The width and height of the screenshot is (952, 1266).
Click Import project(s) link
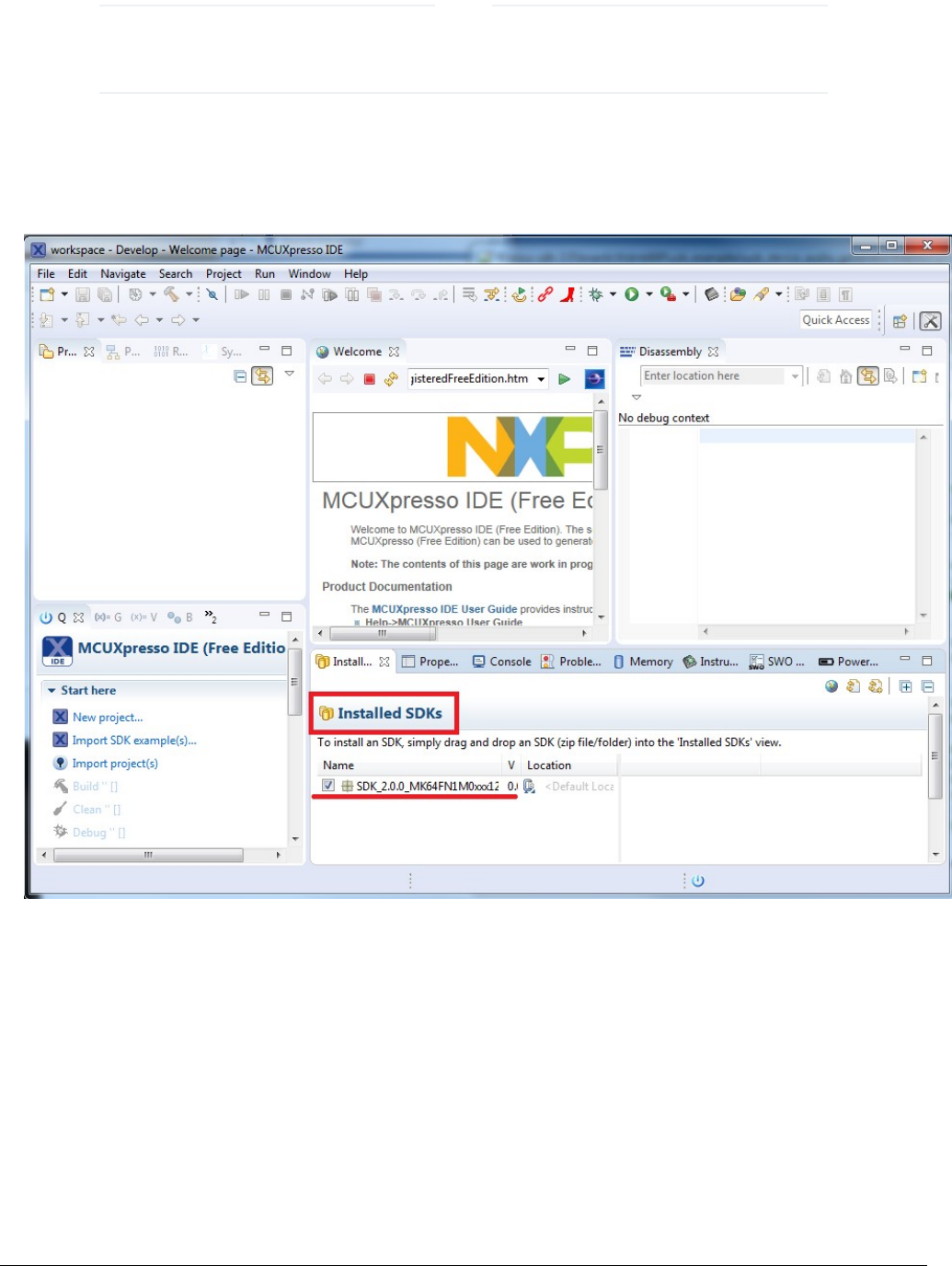115,764
